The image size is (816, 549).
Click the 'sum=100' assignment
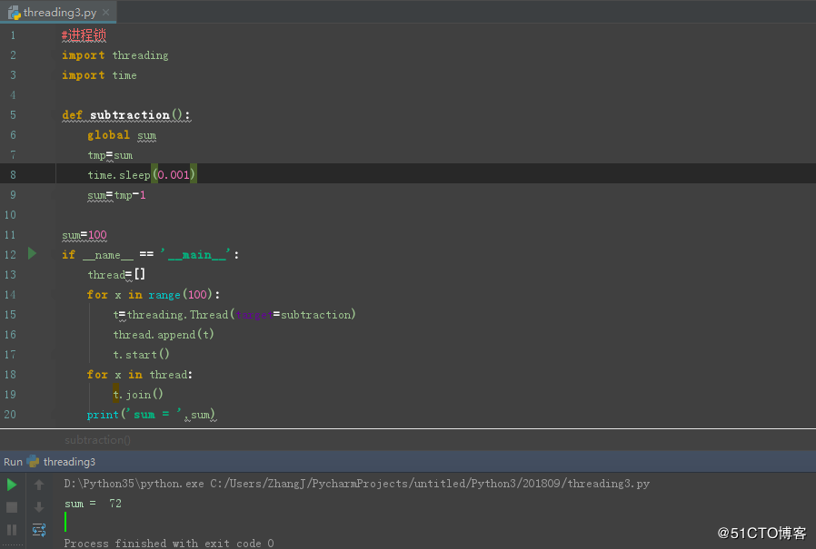click(x=84, y=235)
